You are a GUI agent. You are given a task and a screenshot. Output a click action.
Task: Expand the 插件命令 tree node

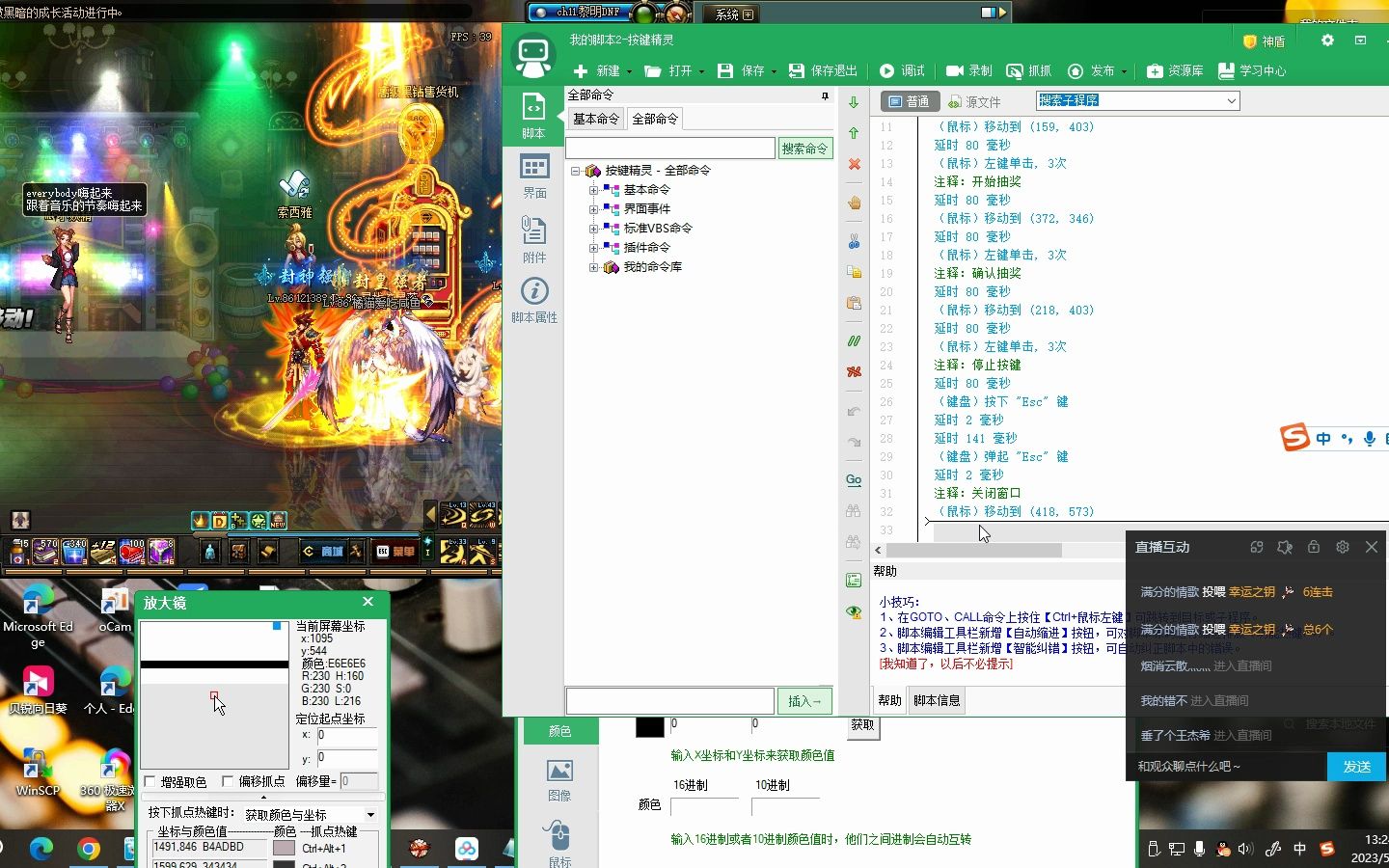[594, 248]
